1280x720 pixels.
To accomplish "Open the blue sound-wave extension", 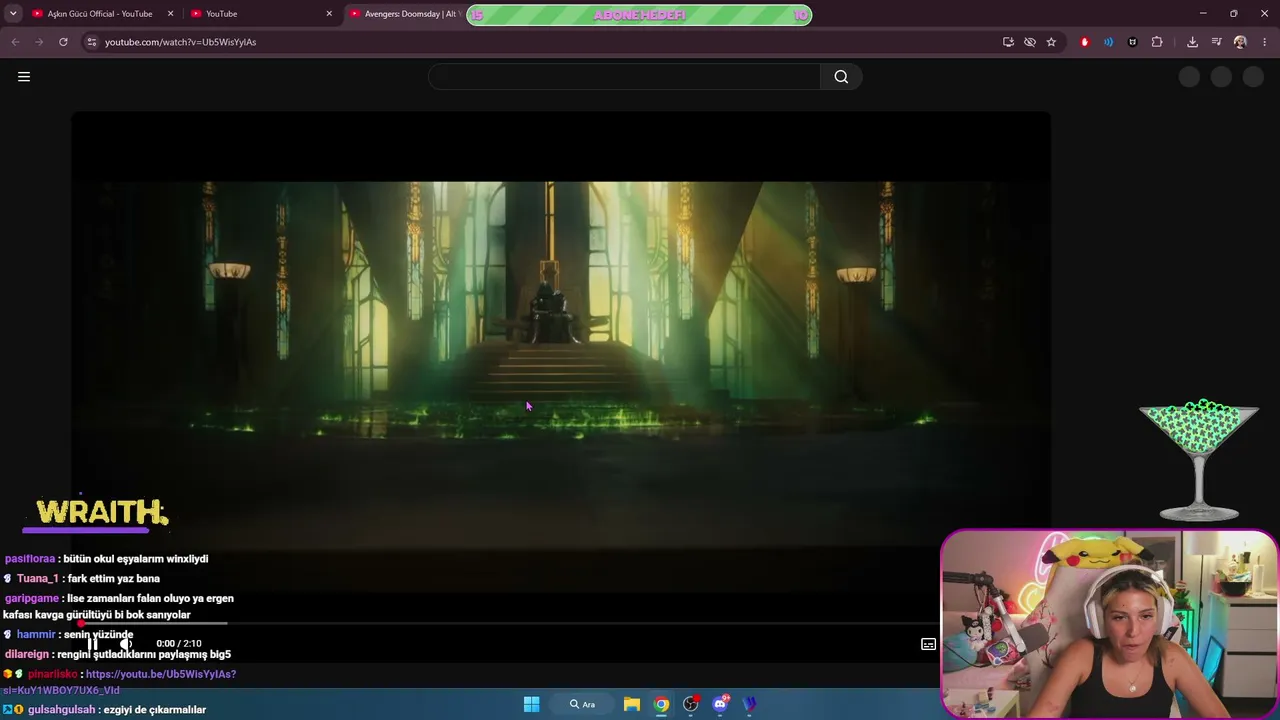I will (1108, 42).
